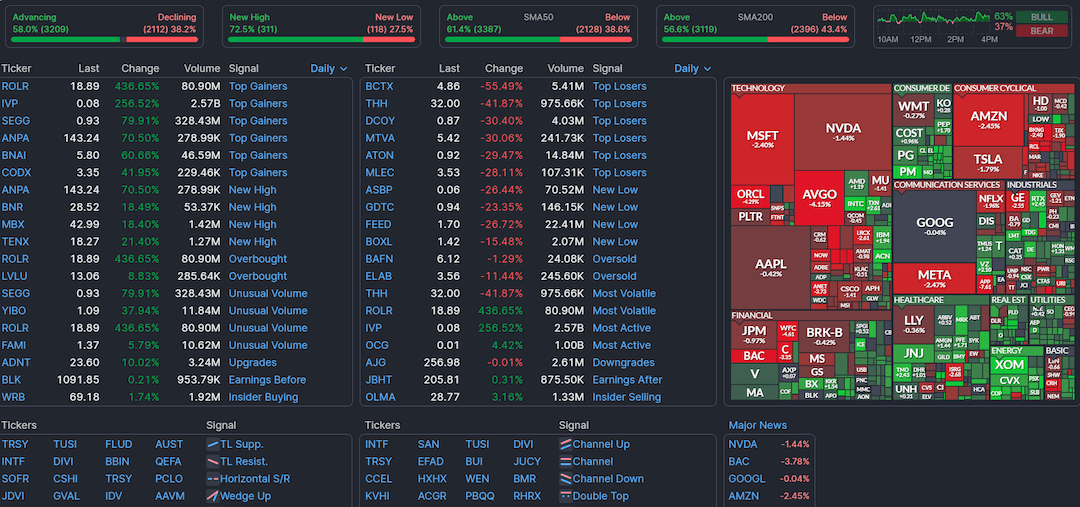
Task: Select the red BEAR sentiment button
Action: pos(1042,31)
